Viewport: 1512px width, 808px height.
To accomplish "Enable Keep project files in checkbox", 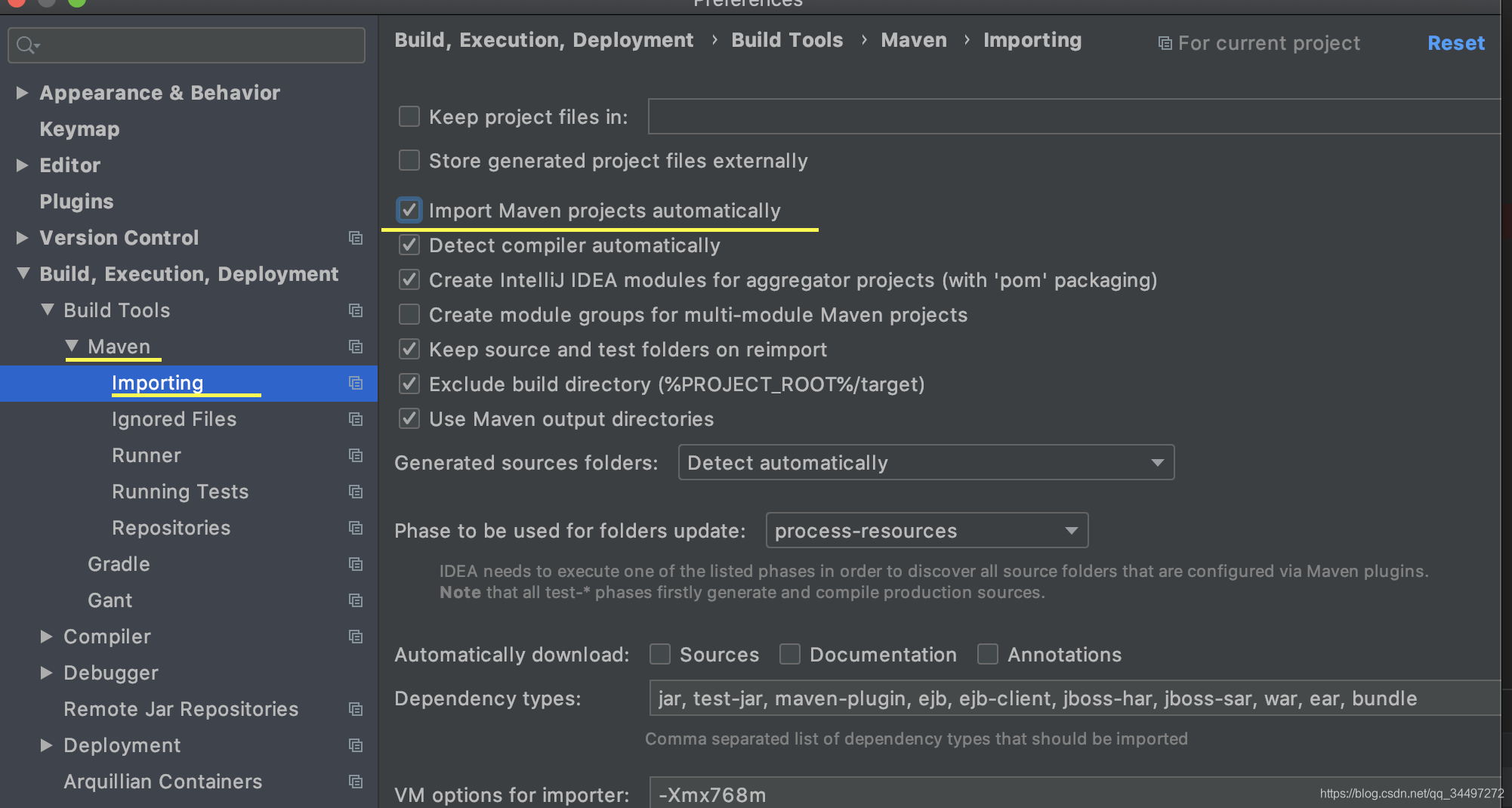I will coord(409,116).
